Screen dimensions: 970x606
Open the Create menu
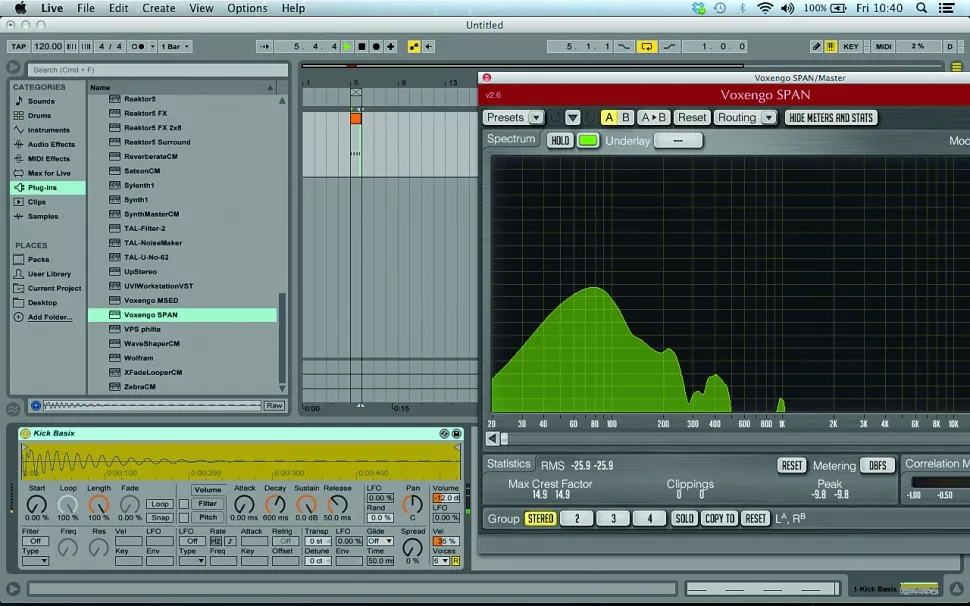(158, 8)
